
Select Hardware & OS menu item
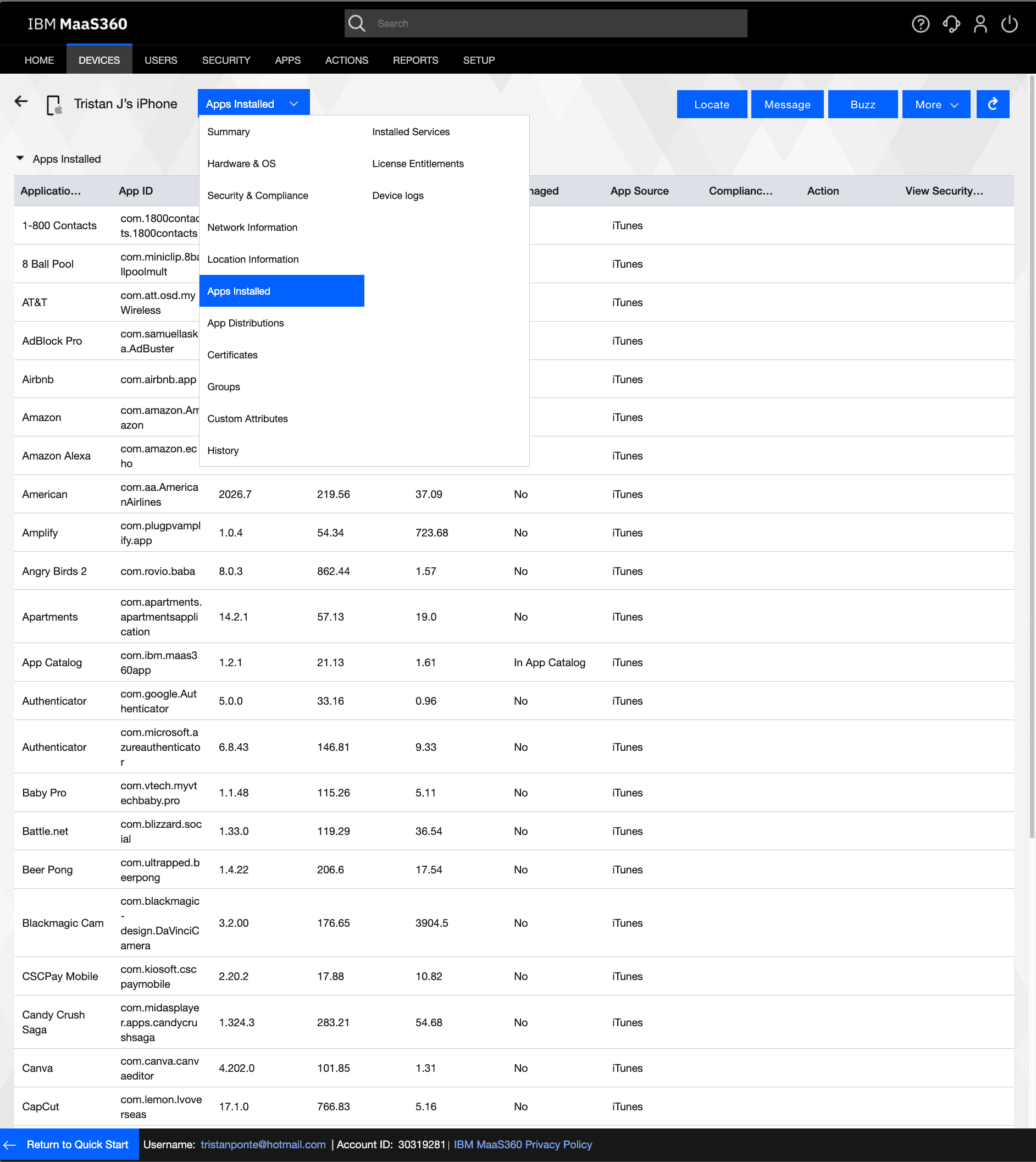[x=282, y=163]
